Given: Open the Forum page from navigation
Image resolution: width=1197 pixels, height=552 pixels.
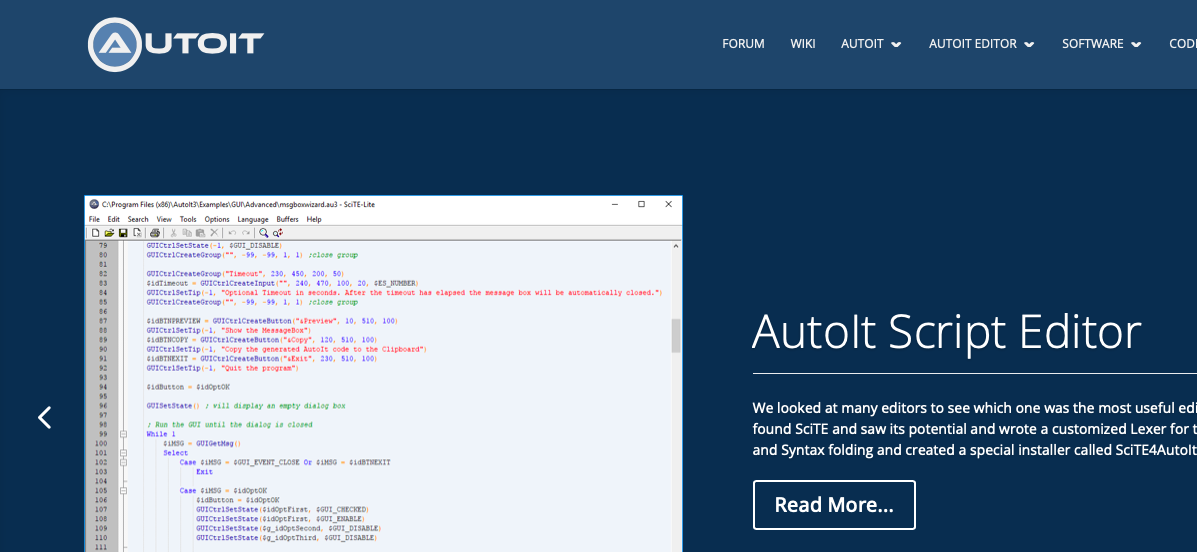Looking at the screenshot, I should (x=743, y=44).
